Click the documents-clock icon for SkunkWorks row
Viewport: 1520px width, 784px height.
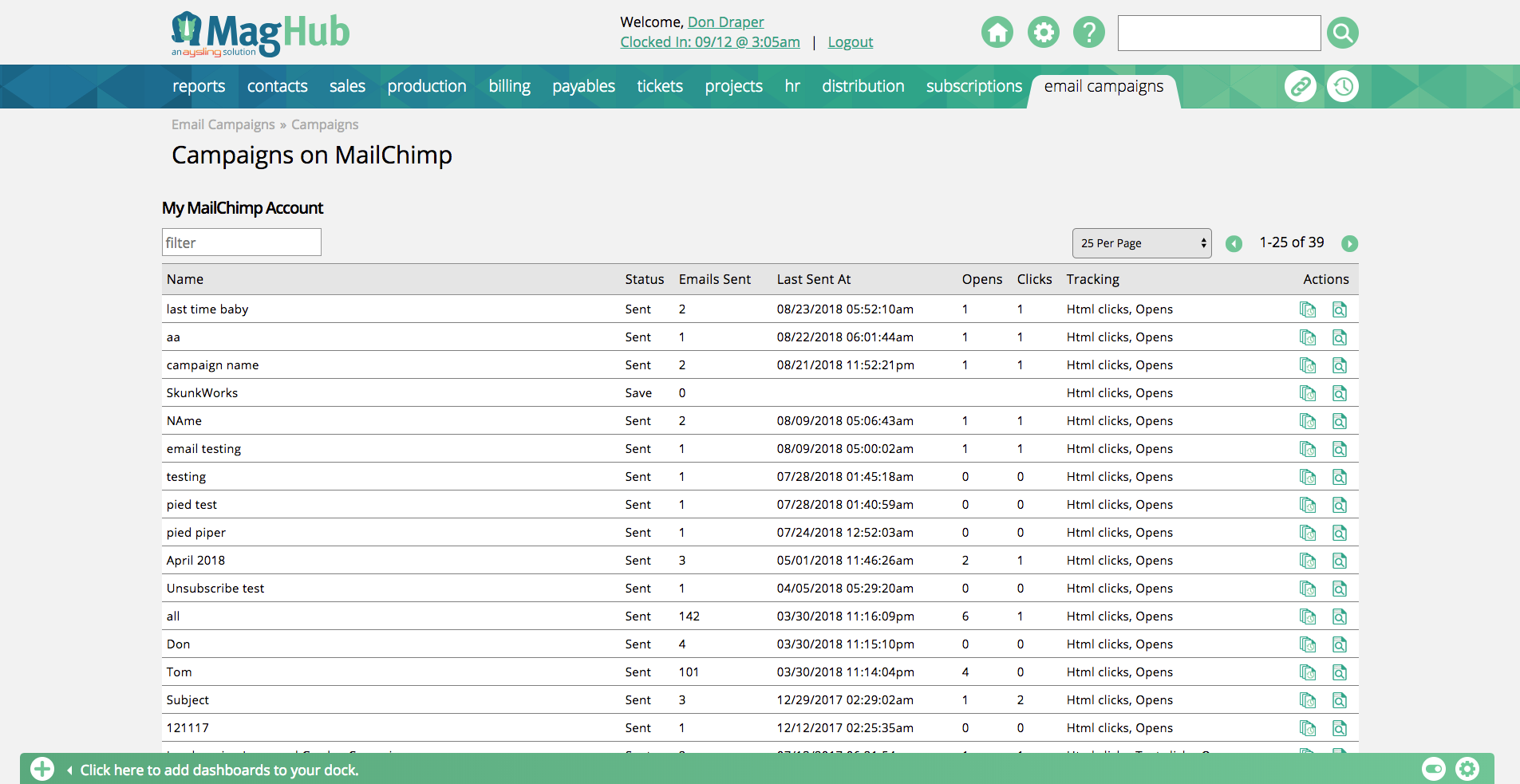1308,393
